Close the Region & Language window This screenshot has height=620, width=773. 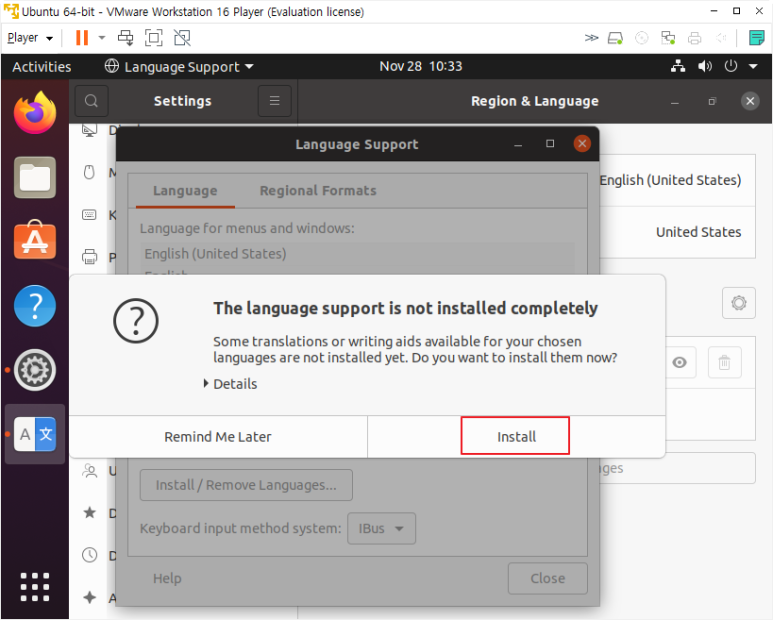(x=750, y=101)
